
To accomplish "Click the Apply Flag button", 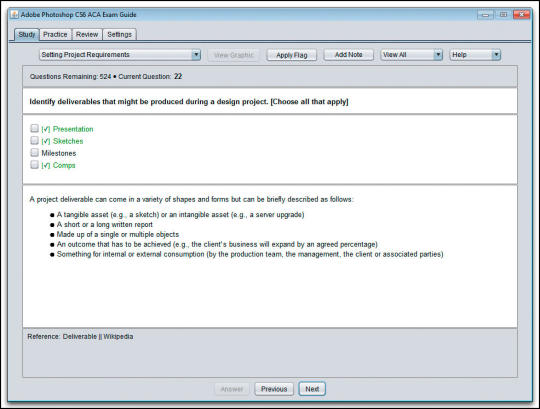I will pyautogui.click(x=292, y=55).
